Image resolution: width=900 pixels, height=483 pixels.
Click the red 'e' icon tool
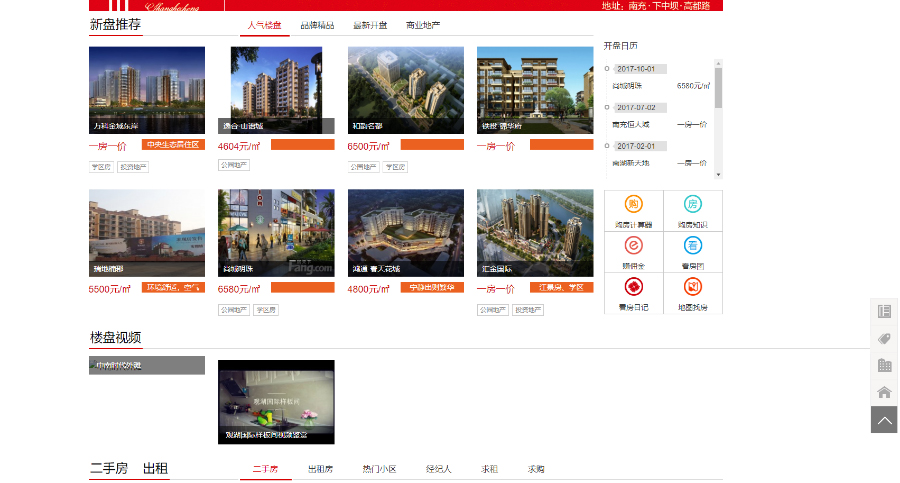(x=634, y=246)
